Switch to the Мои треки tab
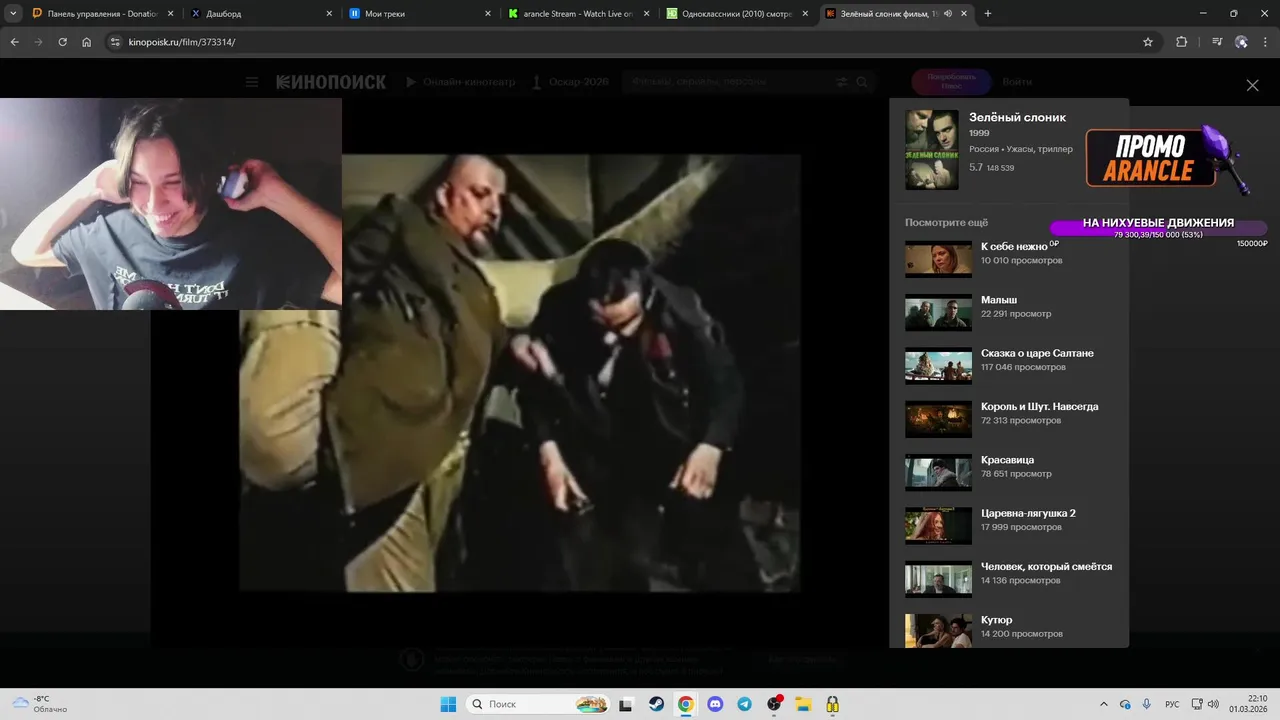Screen dimensions: 1280x720 (x=421, y=14)
